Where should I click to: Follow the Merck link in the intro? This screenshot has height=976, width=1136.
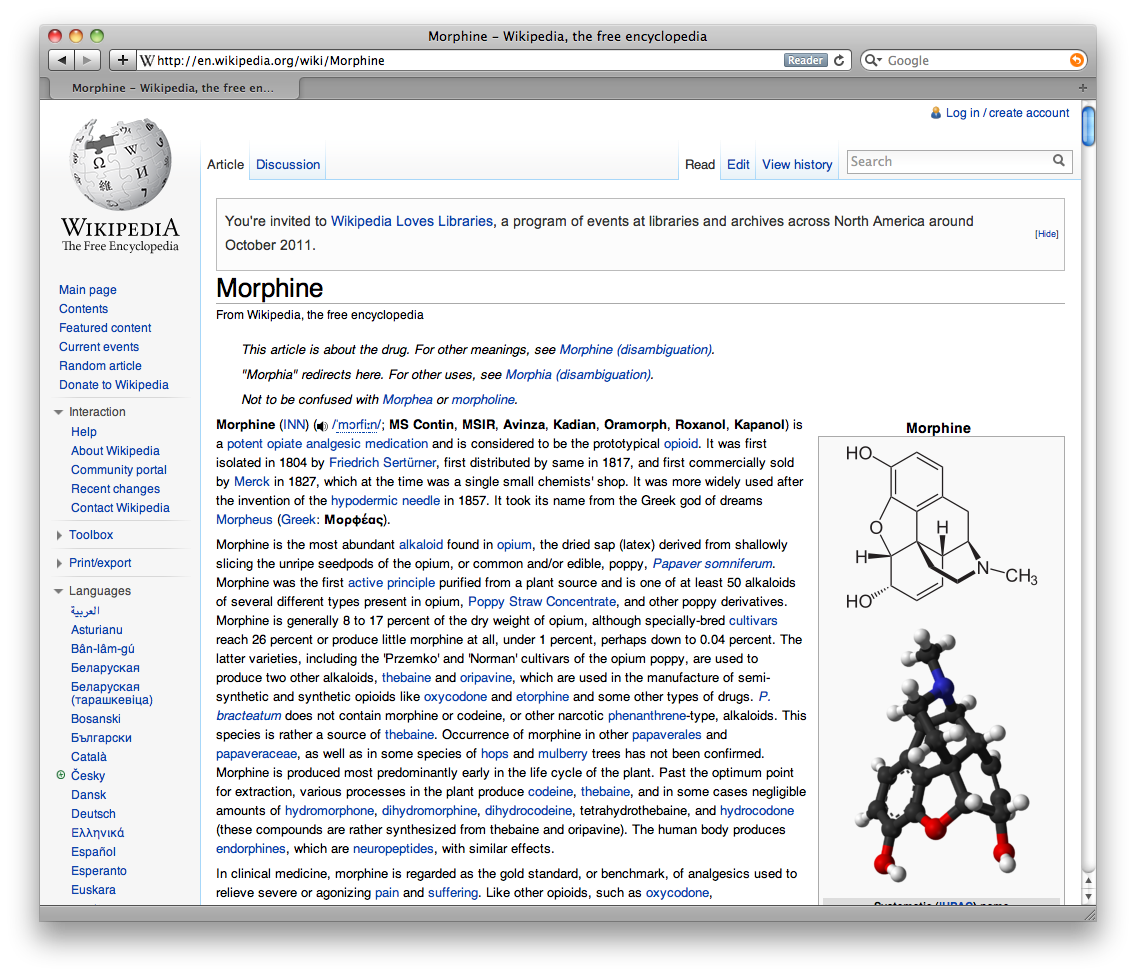point(251,482)
